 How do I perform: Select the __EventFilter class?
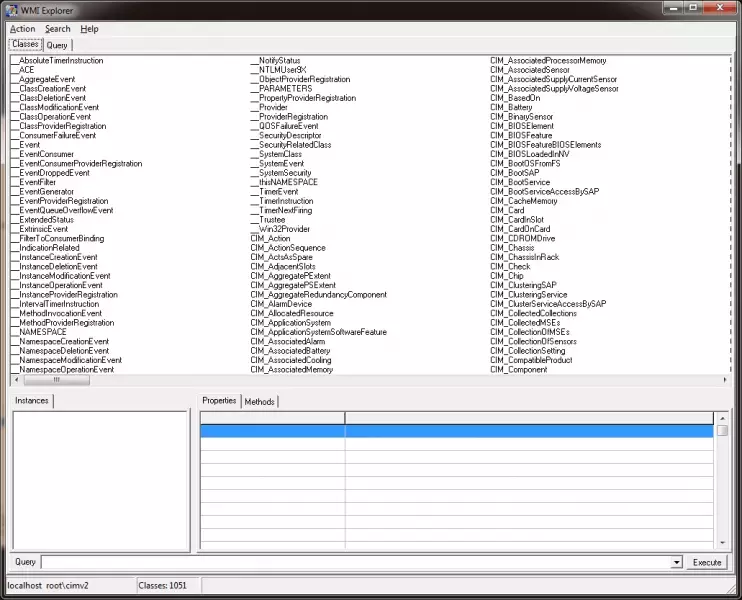click(x=34, y=182)
